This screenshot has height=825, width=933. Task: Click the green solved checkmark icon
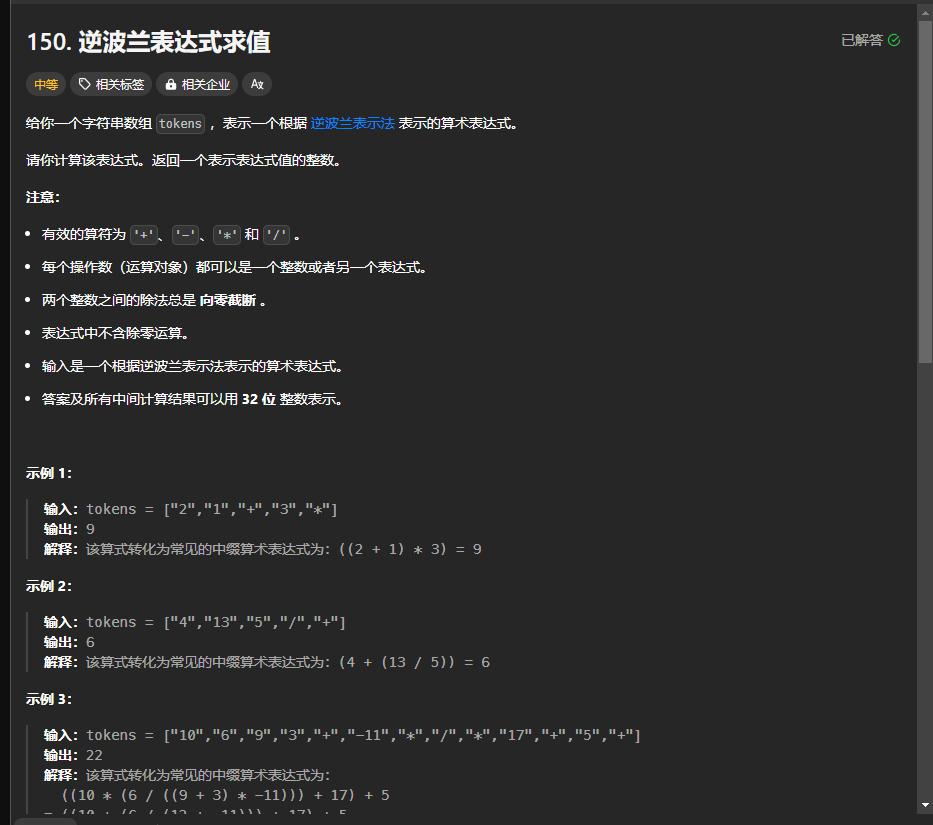click(894, 40)
